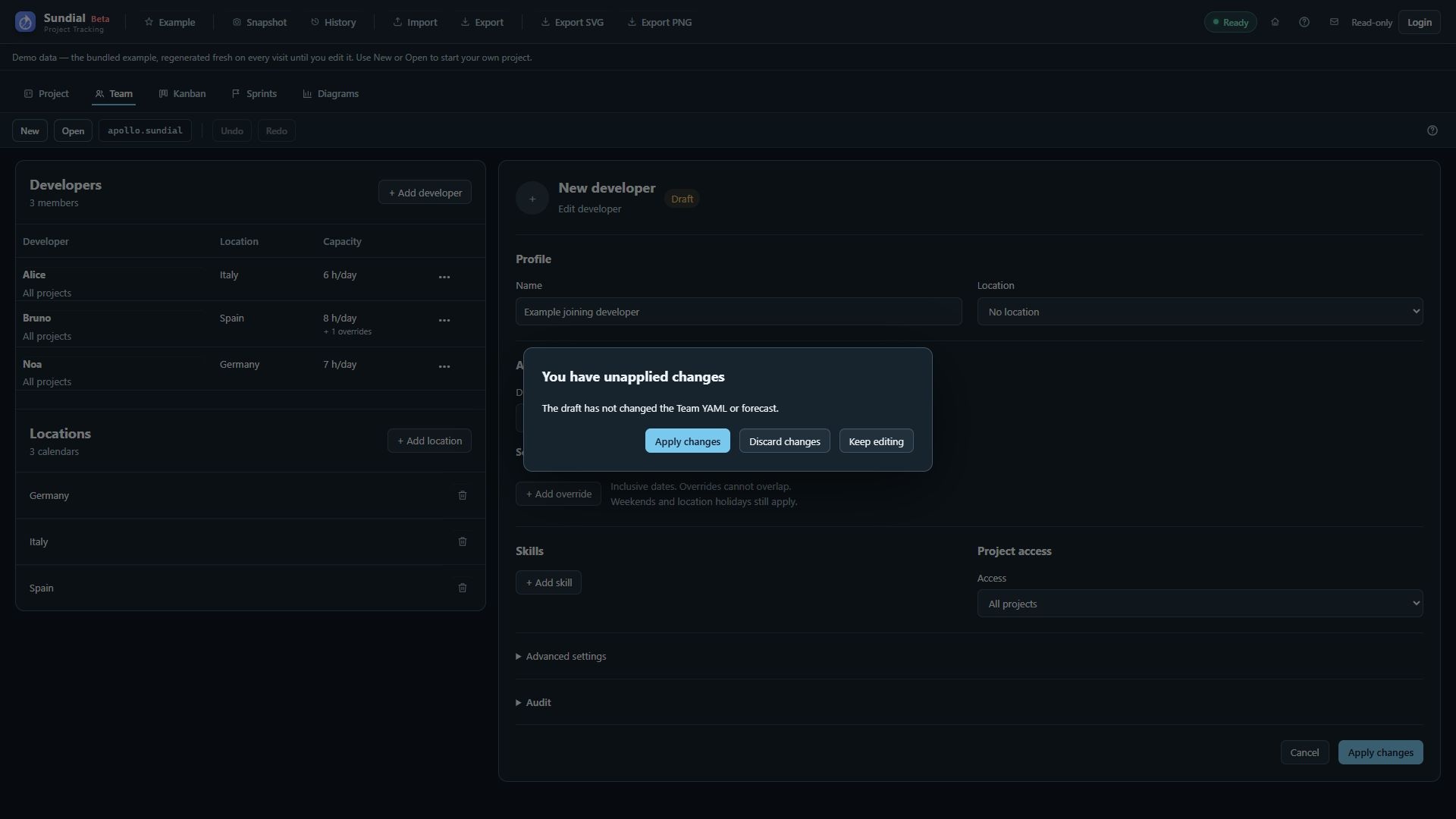1456x819 pixels.
Task: Click the developer Name input field
Action: point(739,312)
